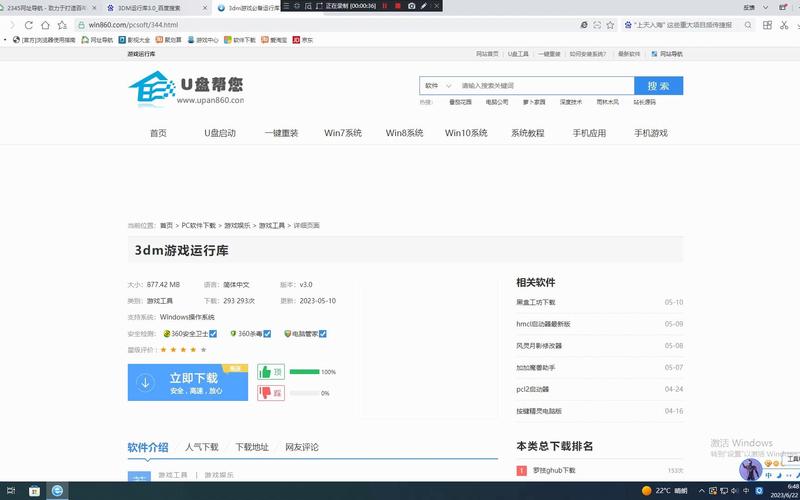Open the U盘启动 navigation menu item
800x500 pixels.
220,133
